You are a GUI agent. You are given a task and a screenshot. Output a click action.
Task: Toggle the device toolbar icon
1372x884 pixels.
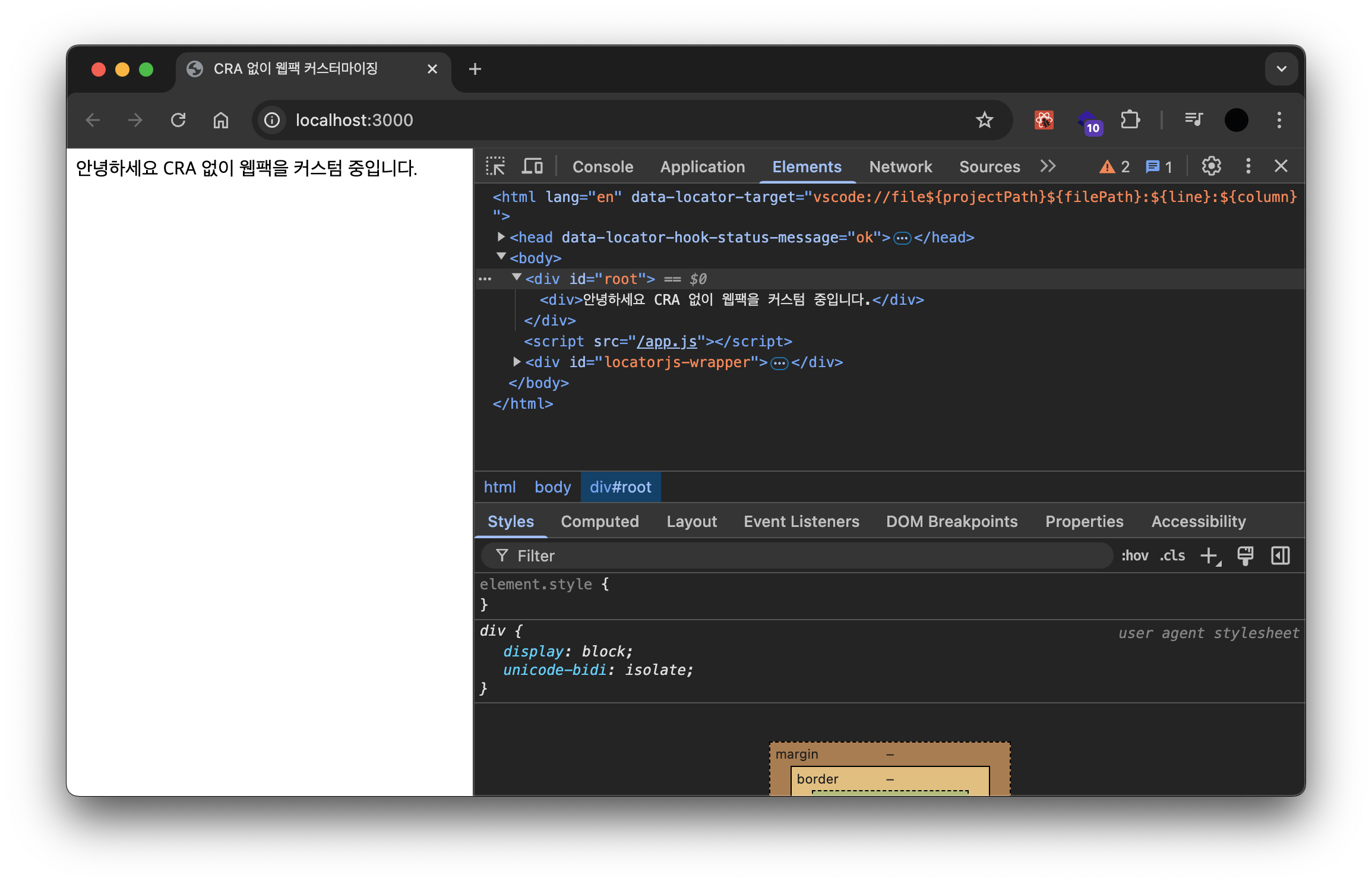point(532,166)
